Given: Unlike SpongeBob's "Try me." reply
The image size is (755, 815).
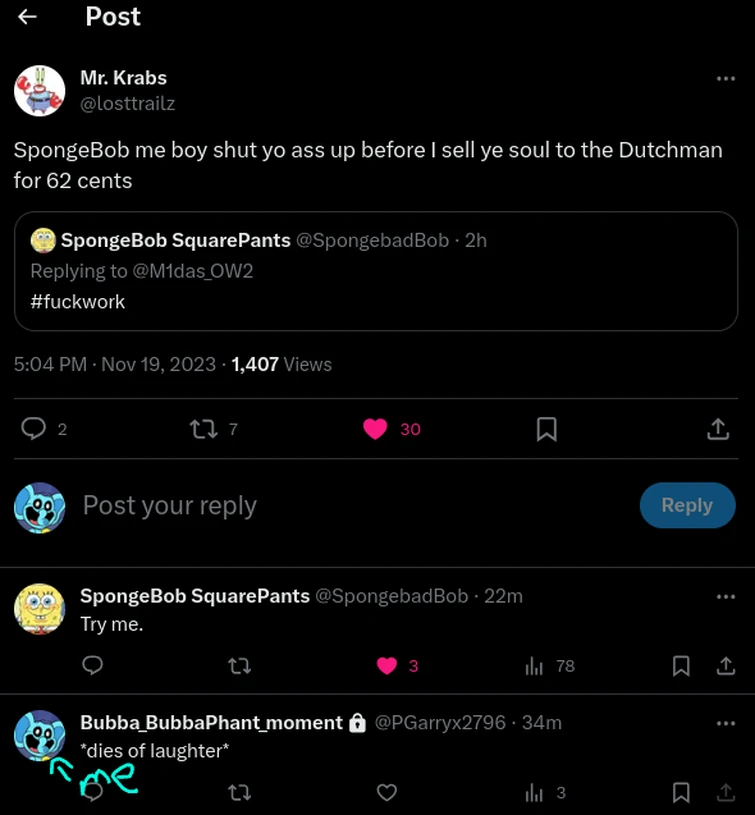Looking at the screenshot, I should pos(387,666).
